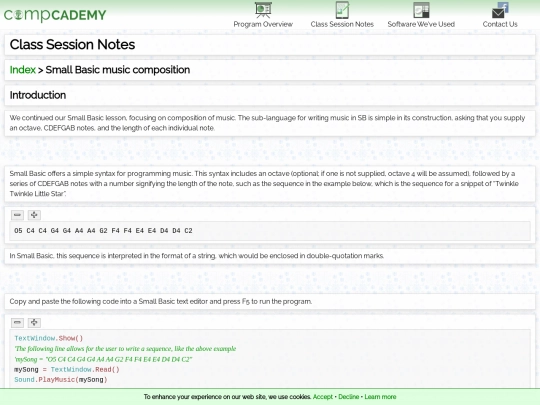
Task: Open the Class Session Notes menu label
Action: 342,24
